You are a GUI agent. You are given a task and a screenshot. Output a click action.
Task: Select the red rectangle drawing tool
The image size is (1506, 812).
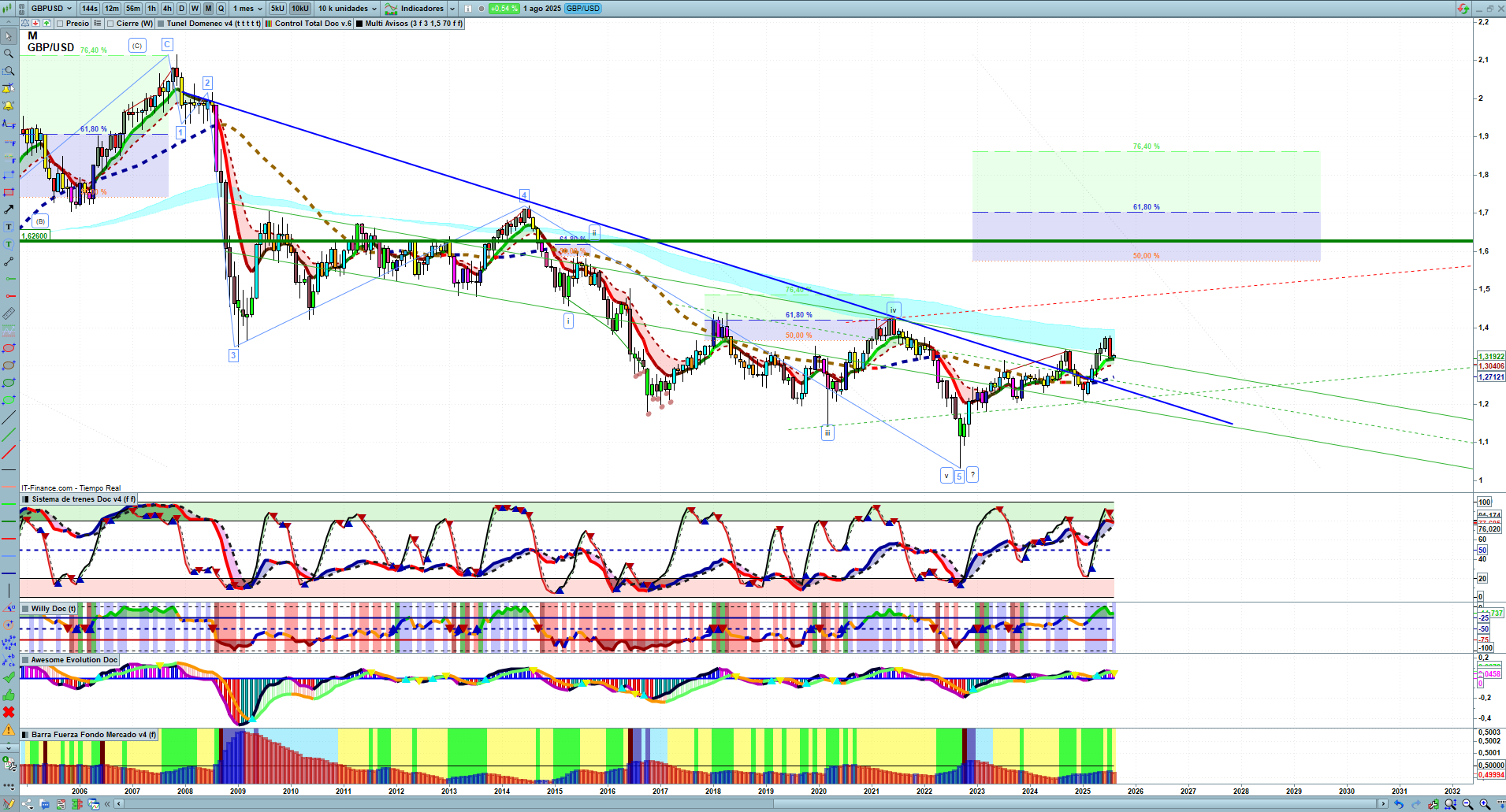tap(9, 192)
